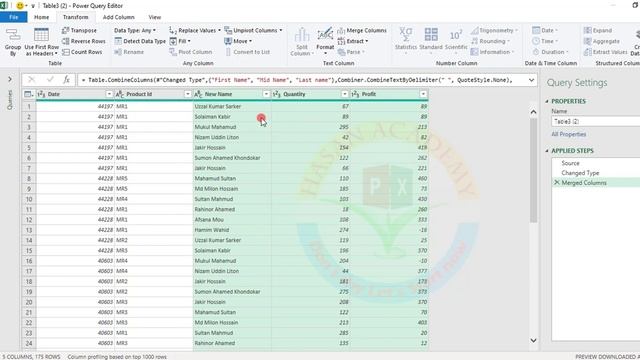Click the Expand structured column icon
The height and width of the screenshot is (360, 640).
587,31
